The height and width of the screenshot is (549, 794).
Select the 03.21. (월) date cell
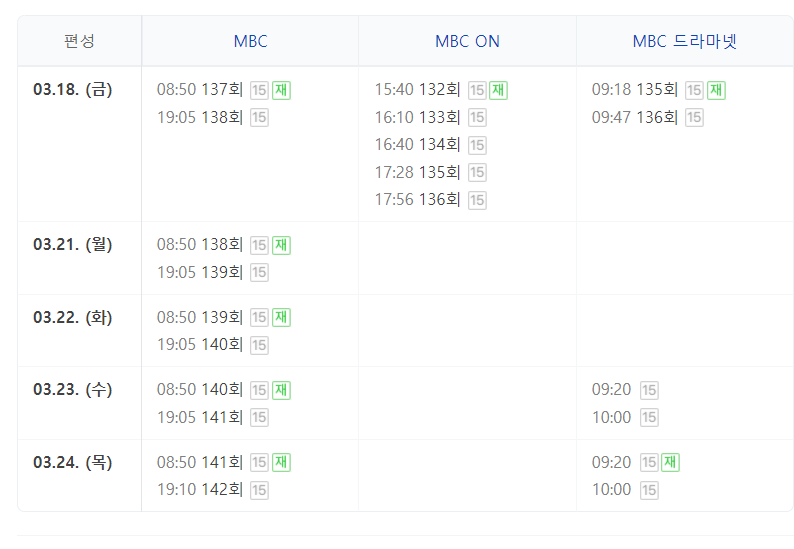coord(72,245)
